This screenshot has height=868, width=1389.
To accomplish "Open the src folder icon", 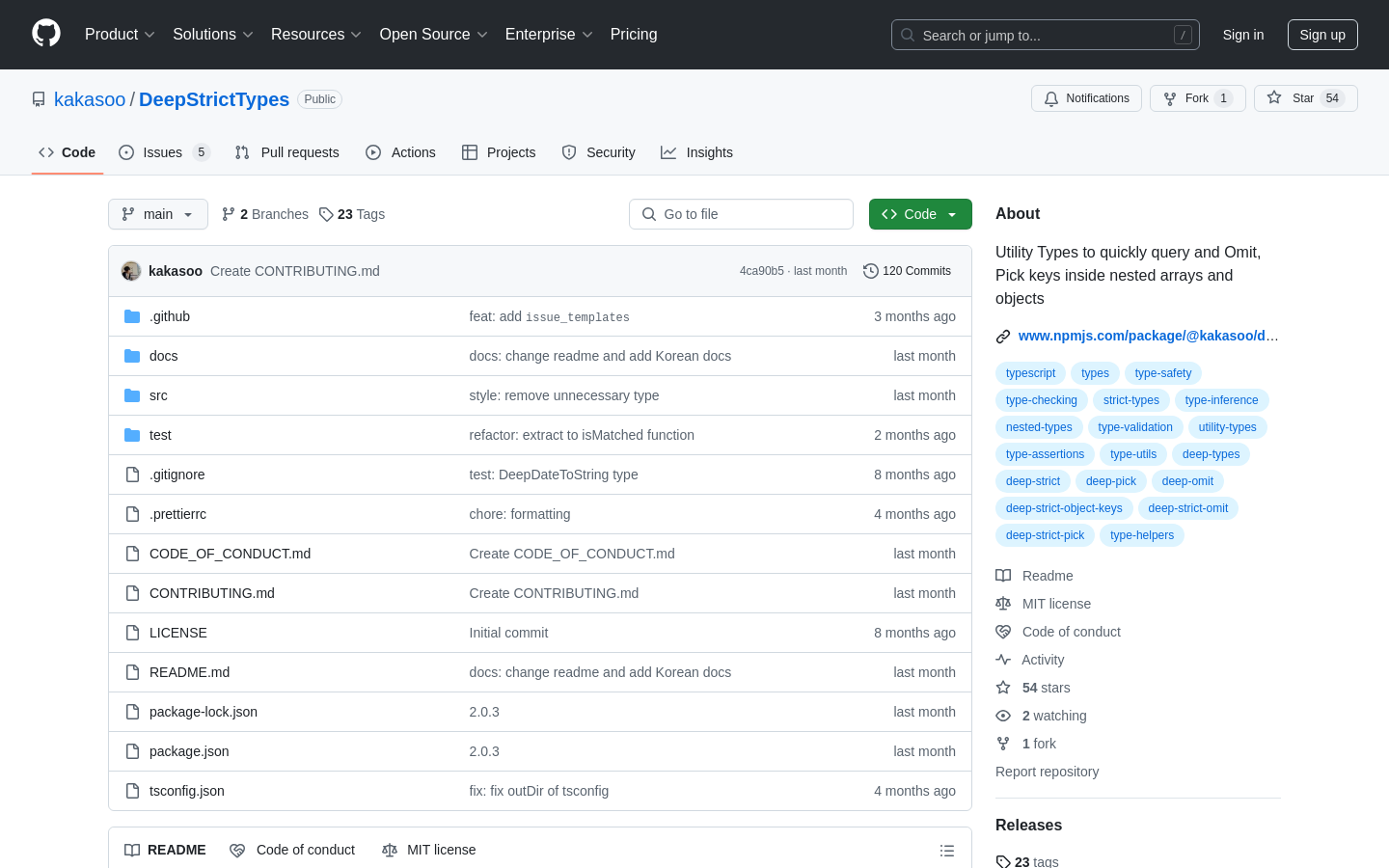I will [x=132, y=395].
